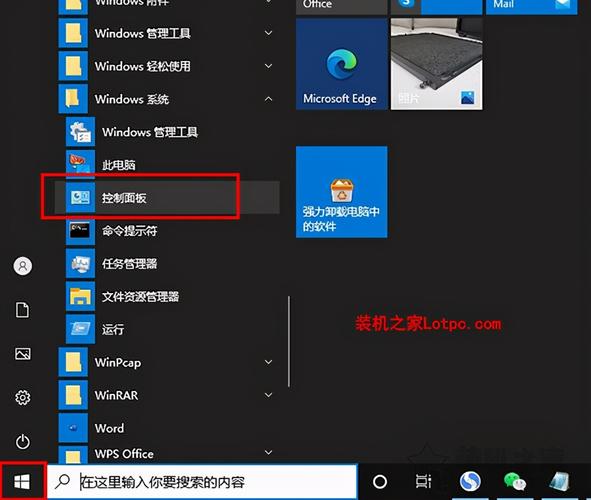591x500 pixels.
Task: Open the Mail tile
Action: 531,7
